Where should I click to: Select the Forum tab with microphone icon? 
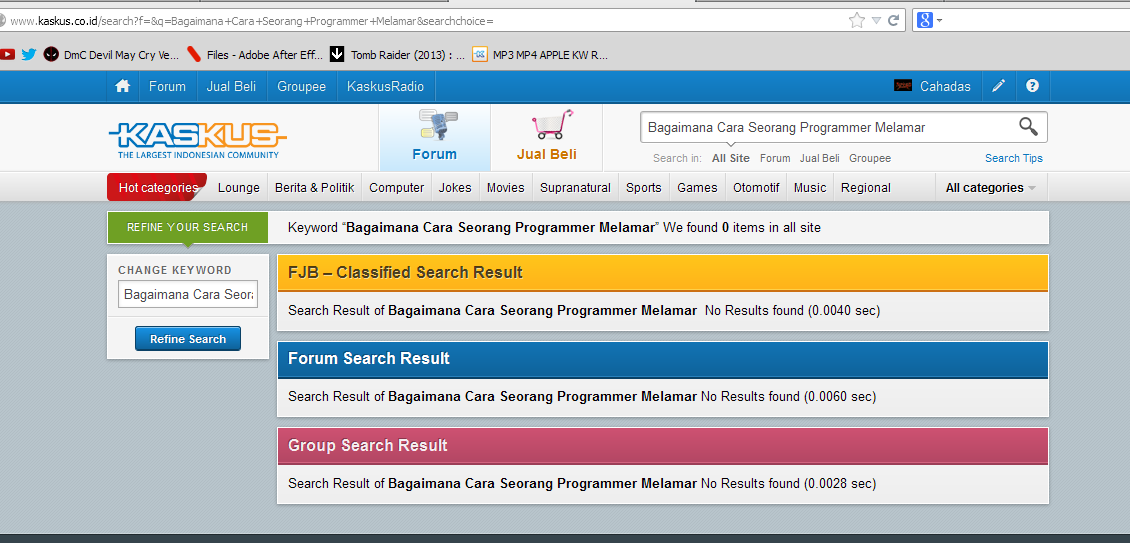(435, 137)
